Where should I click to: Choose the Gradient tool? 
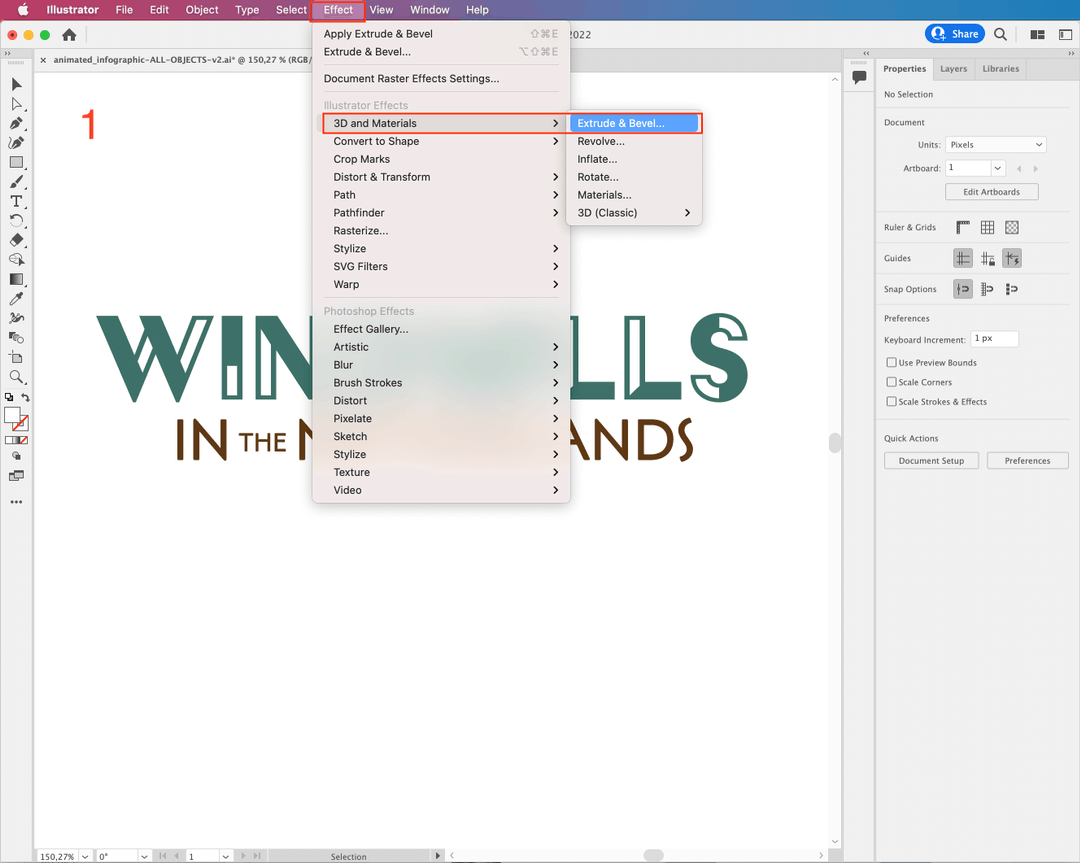[16, 279]
